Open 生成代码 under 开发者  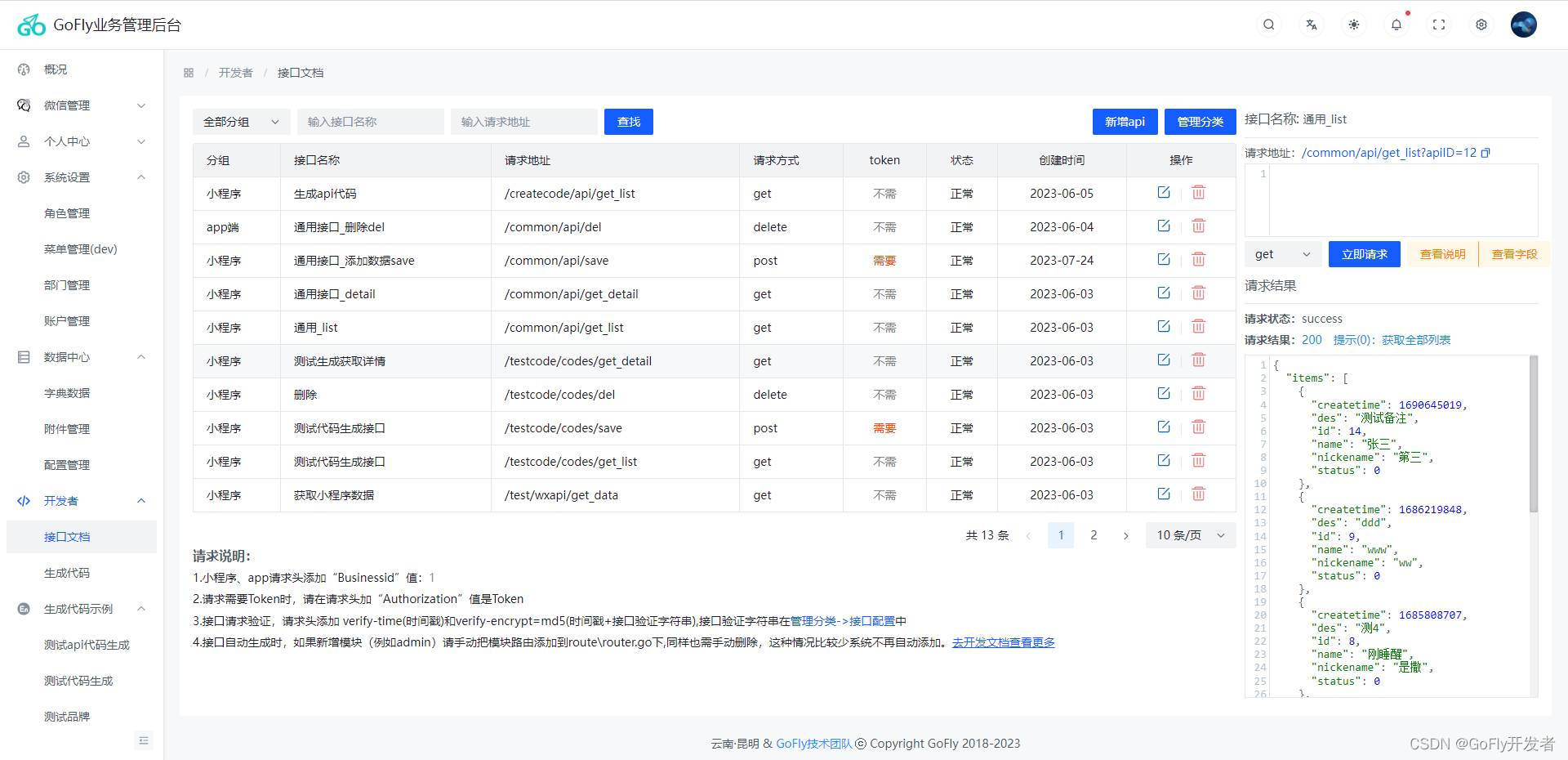[67, 573]
